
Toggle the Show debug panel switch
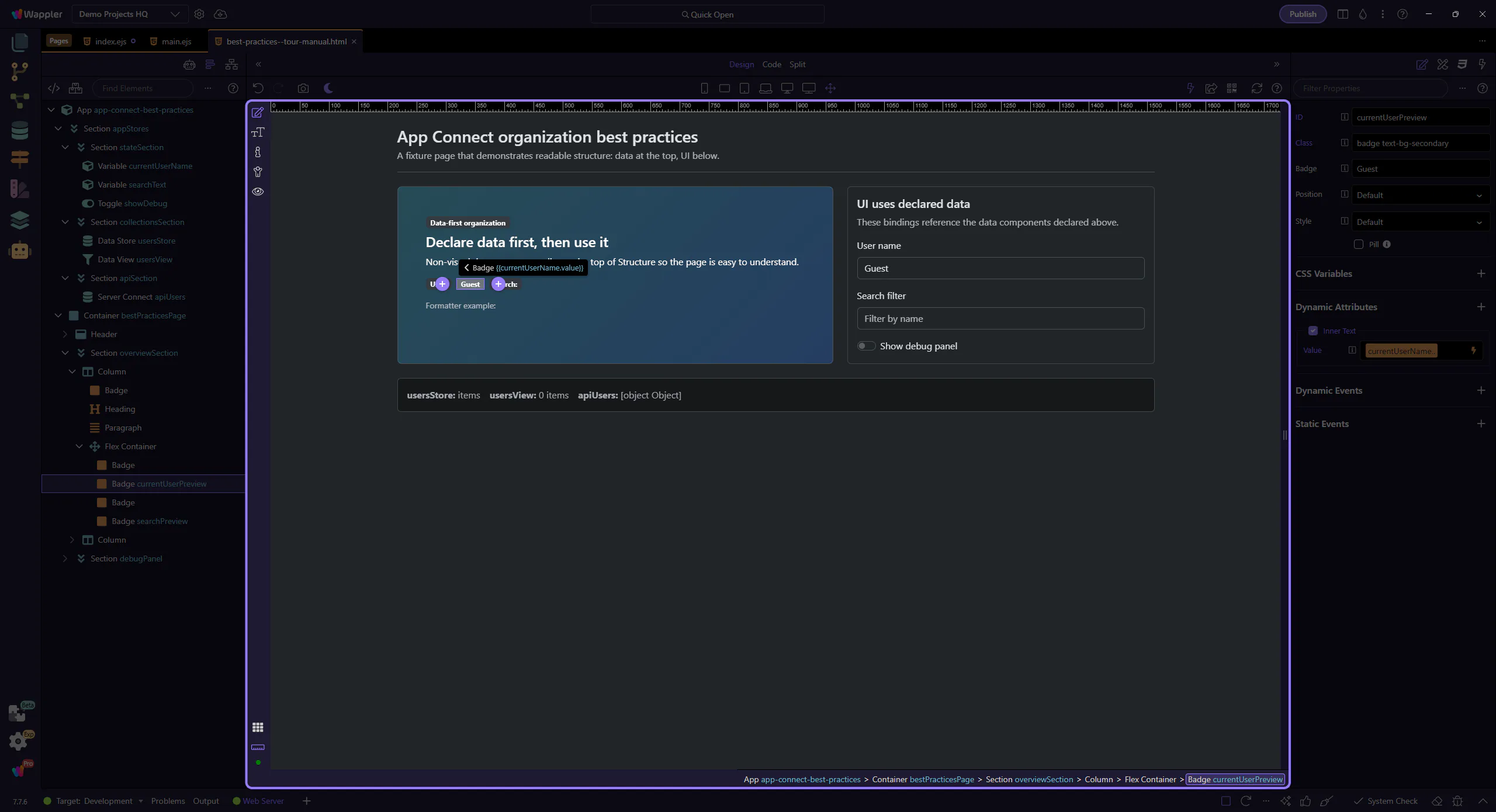(866, 346)
